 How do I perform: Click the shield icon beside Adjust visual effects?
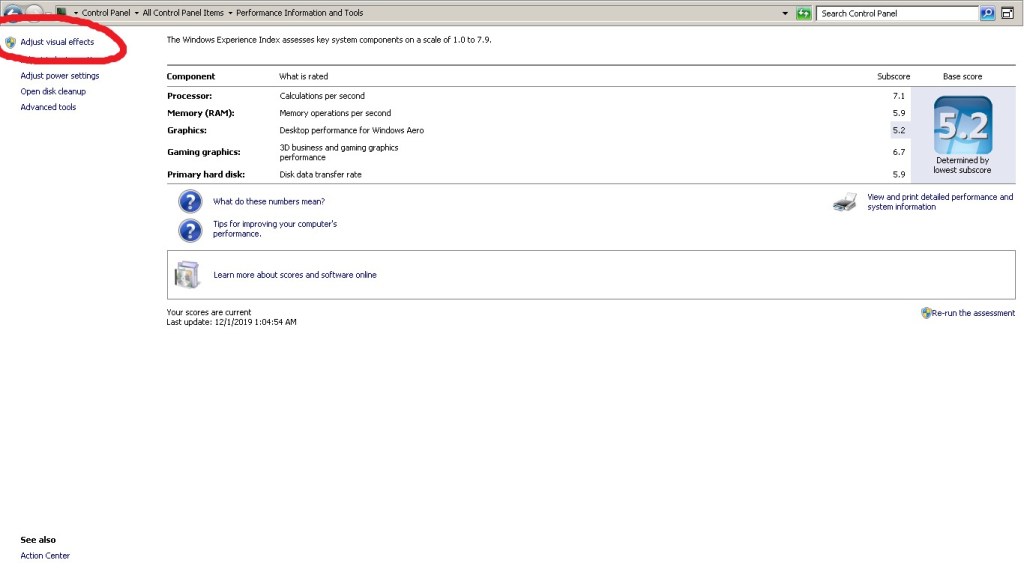click(x=10, y=43)
